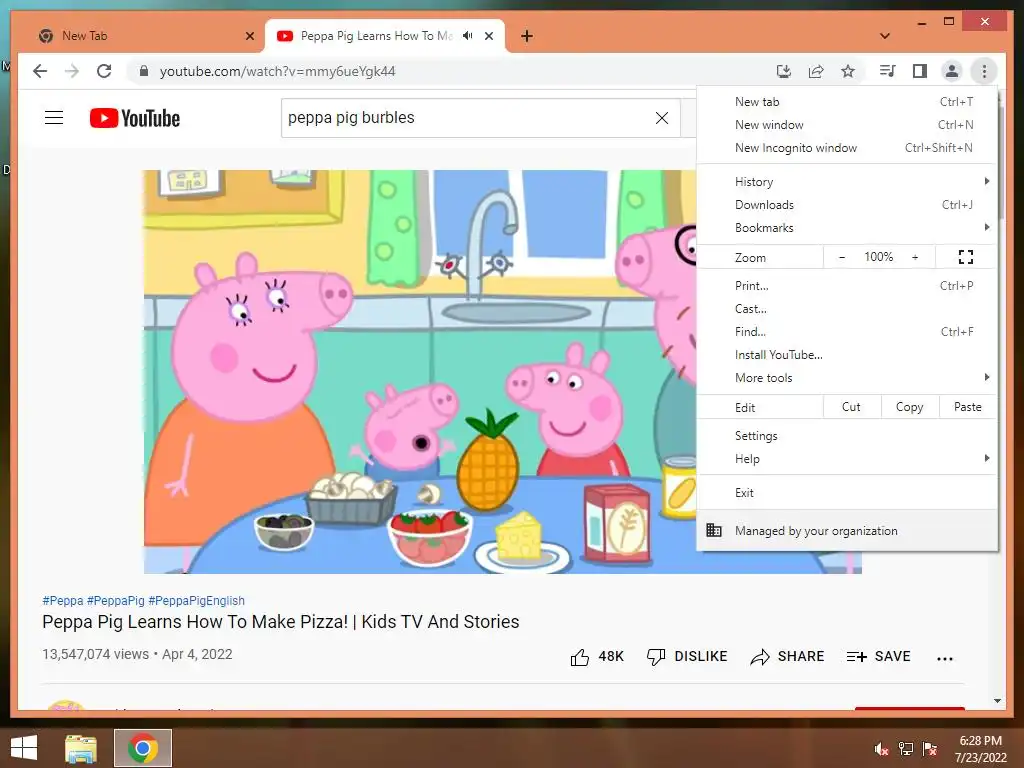Expand the More tools submenu

click(847, 377)
